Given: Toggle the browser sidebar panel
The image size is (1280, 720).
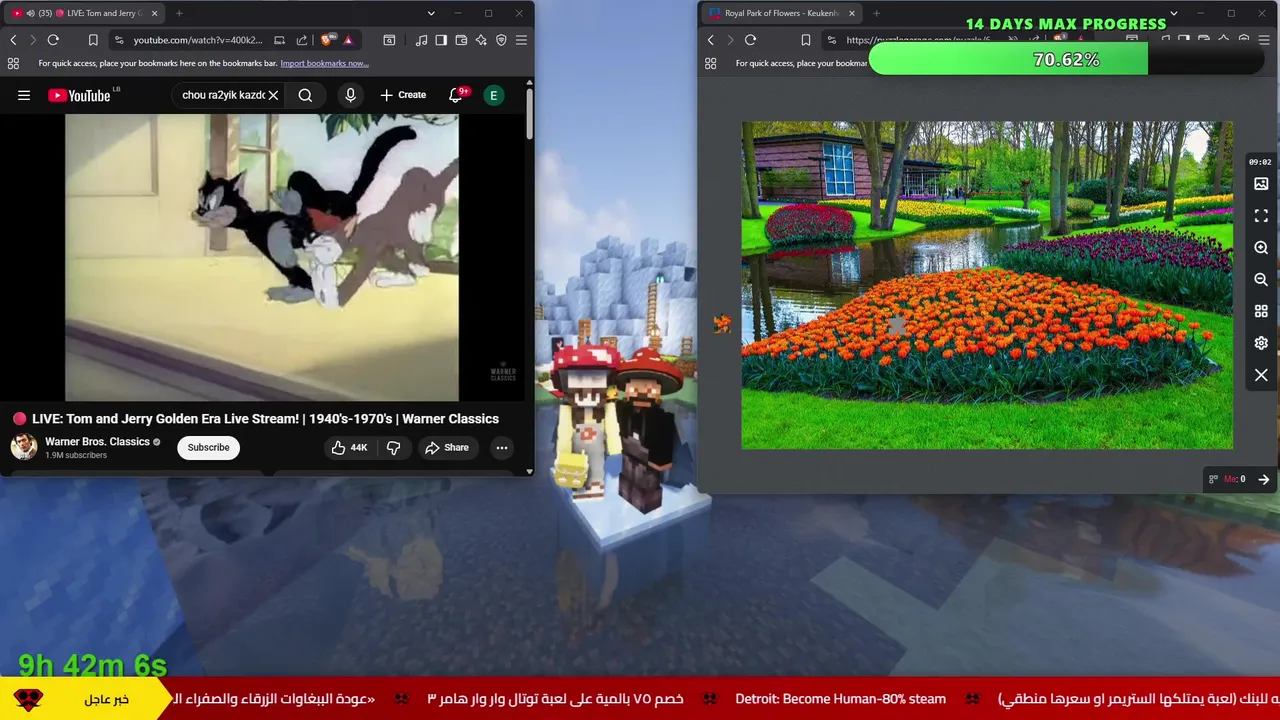Looking at the screenshot, I should tap(441, 40).
